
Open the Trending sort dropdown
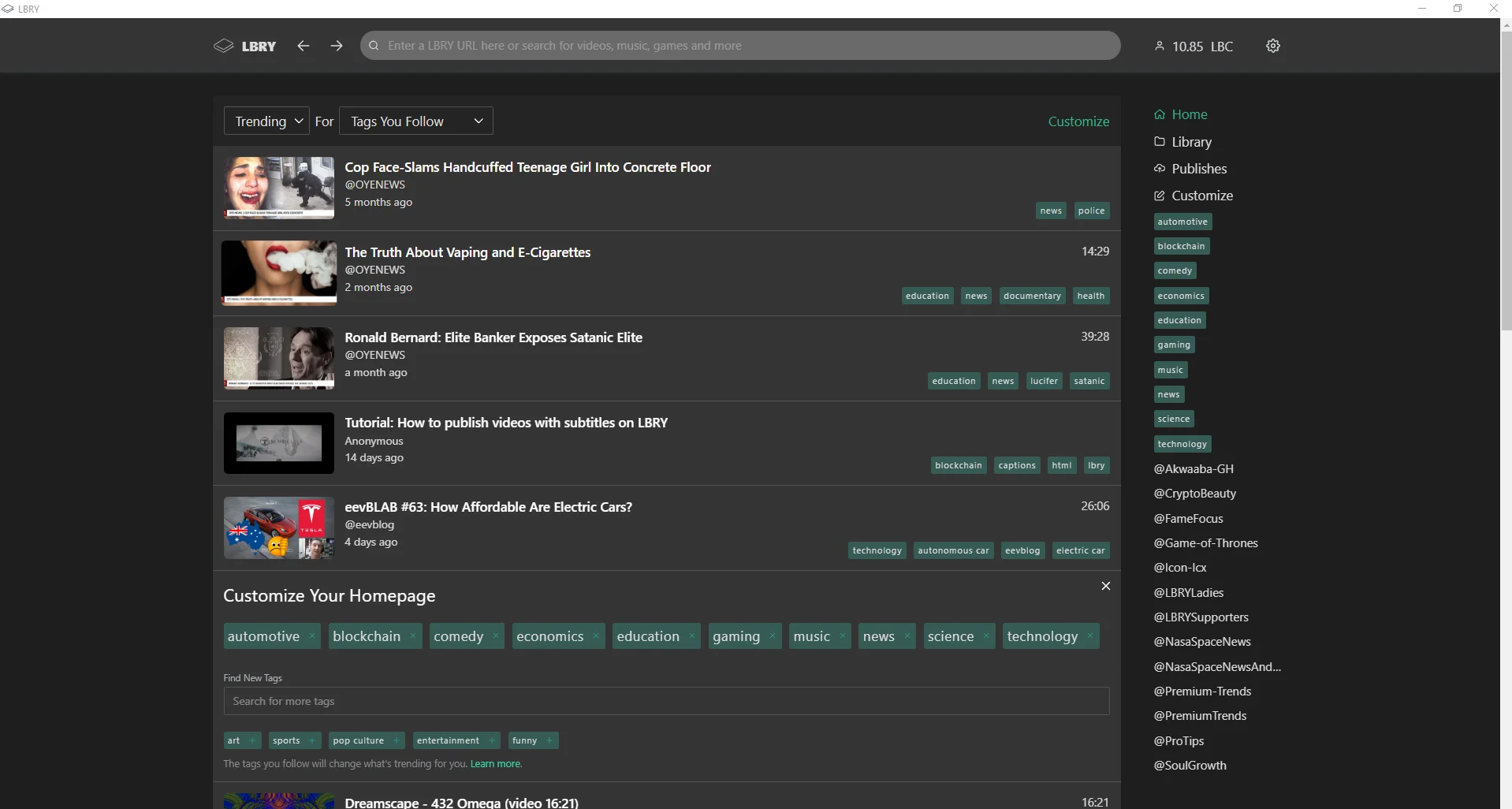pos(266,121)
